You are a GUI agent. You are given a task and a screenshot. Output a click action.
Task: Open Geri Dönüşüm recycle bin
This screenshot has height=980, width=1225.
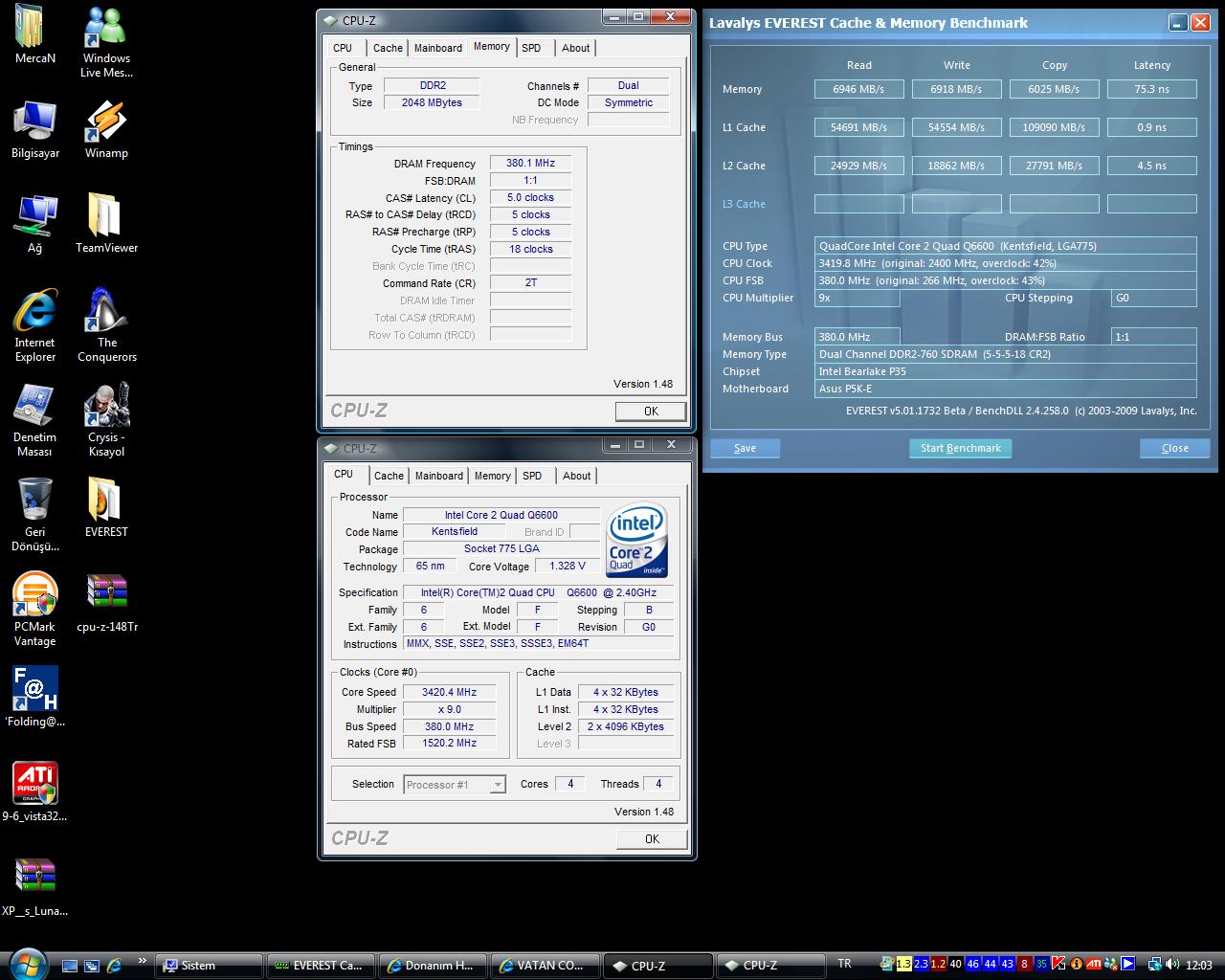pyautogui.click(x=34, y=516)
